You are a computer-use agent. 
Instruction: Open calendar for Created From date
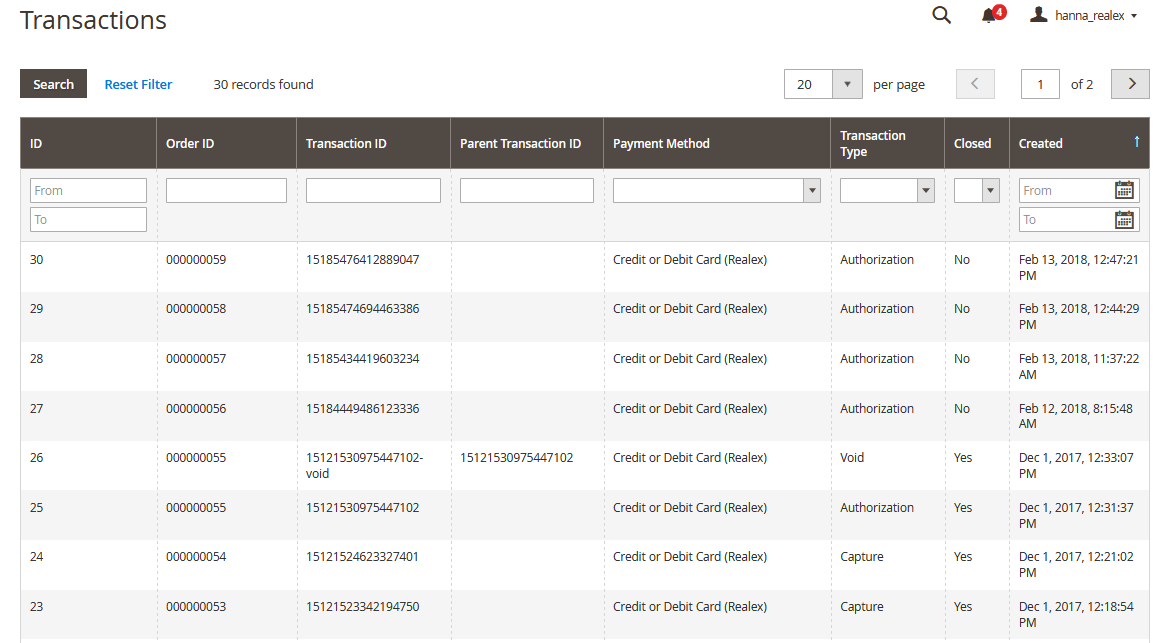pos(1124,190)
